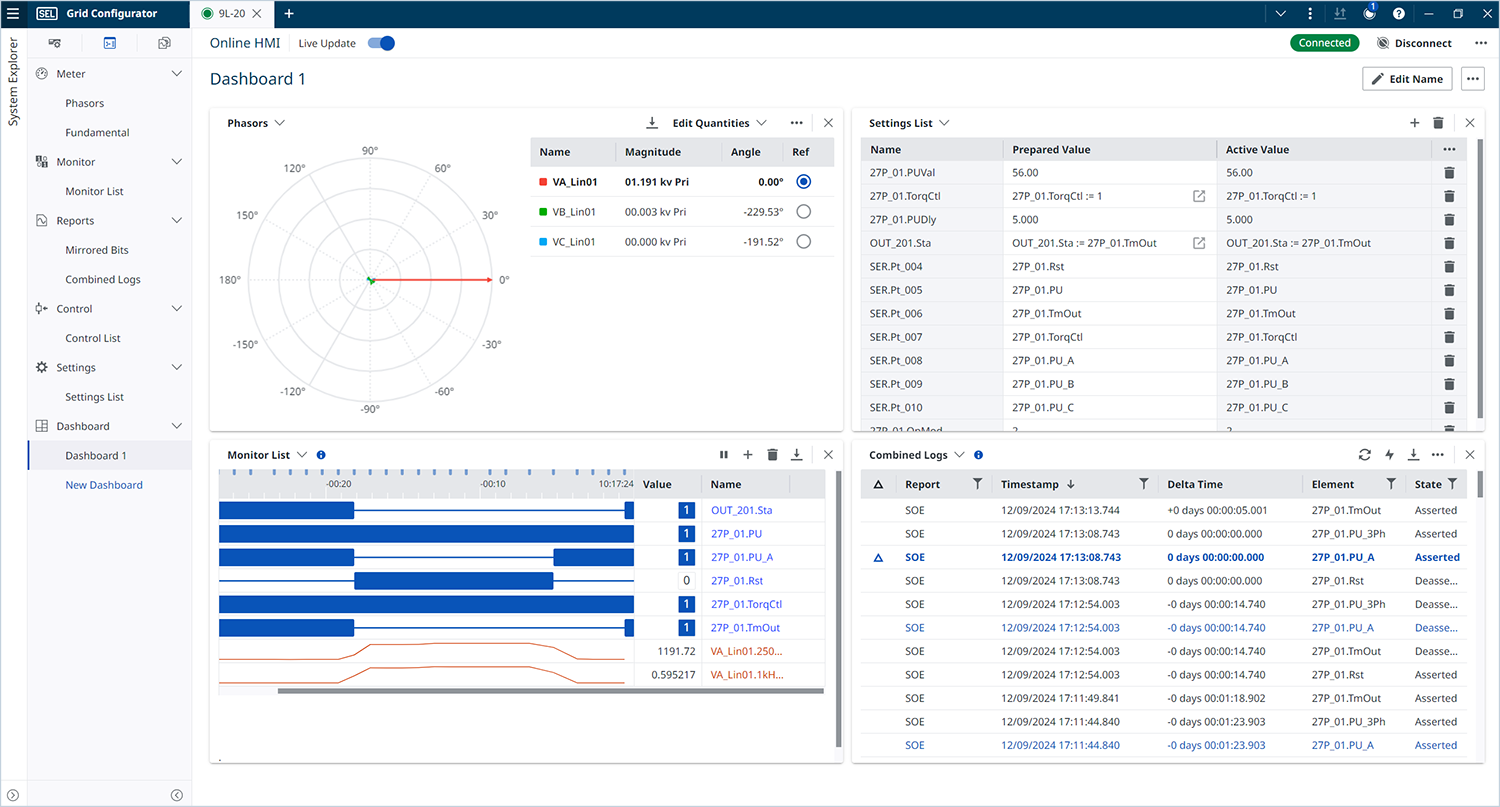The width and height of the screenshot is (1500, 807).
Task: Disconnect from the device
Action: coord(1414,43)
